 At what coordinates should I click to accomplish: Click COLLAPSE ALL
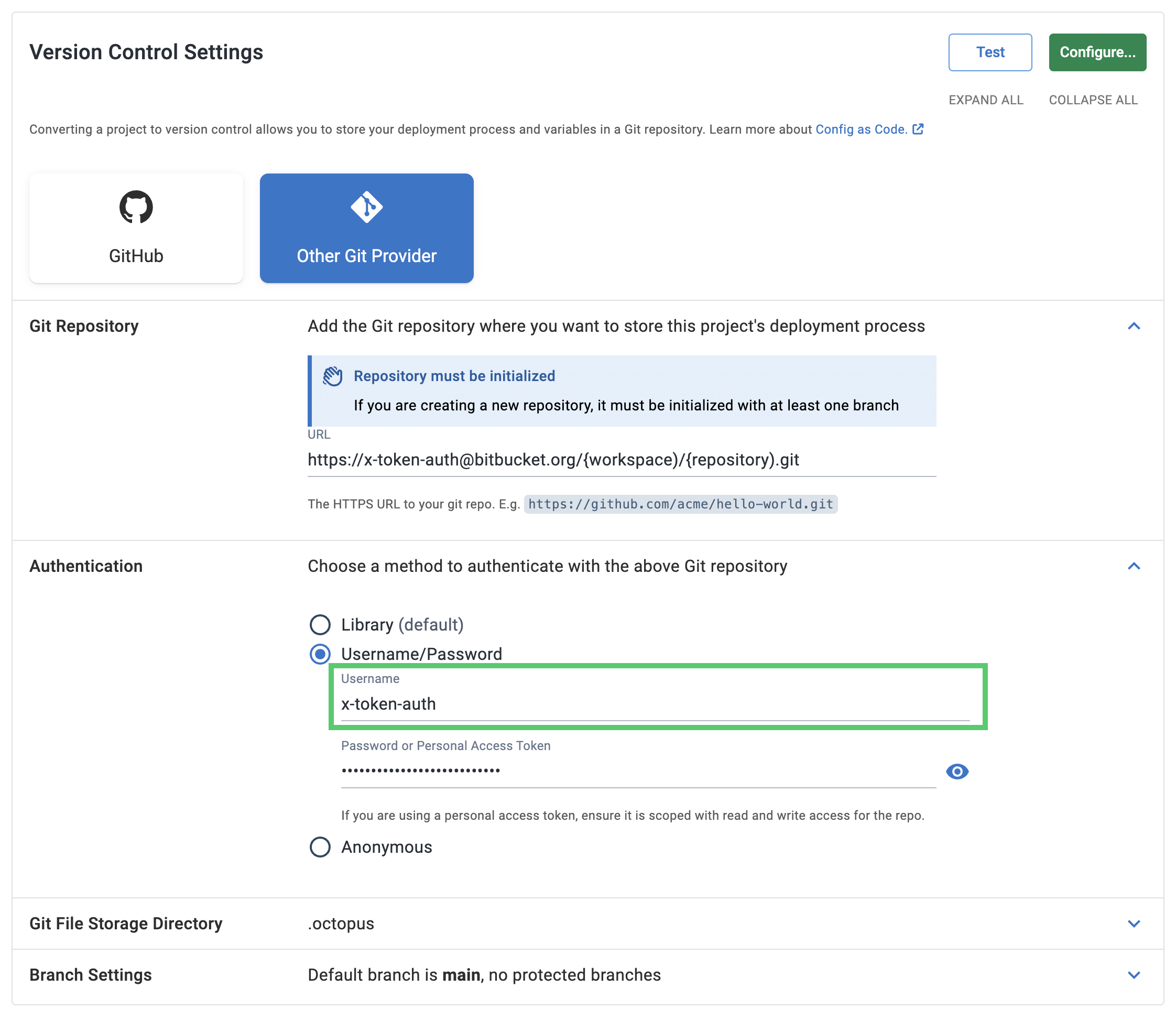(x=1093, y=100)
